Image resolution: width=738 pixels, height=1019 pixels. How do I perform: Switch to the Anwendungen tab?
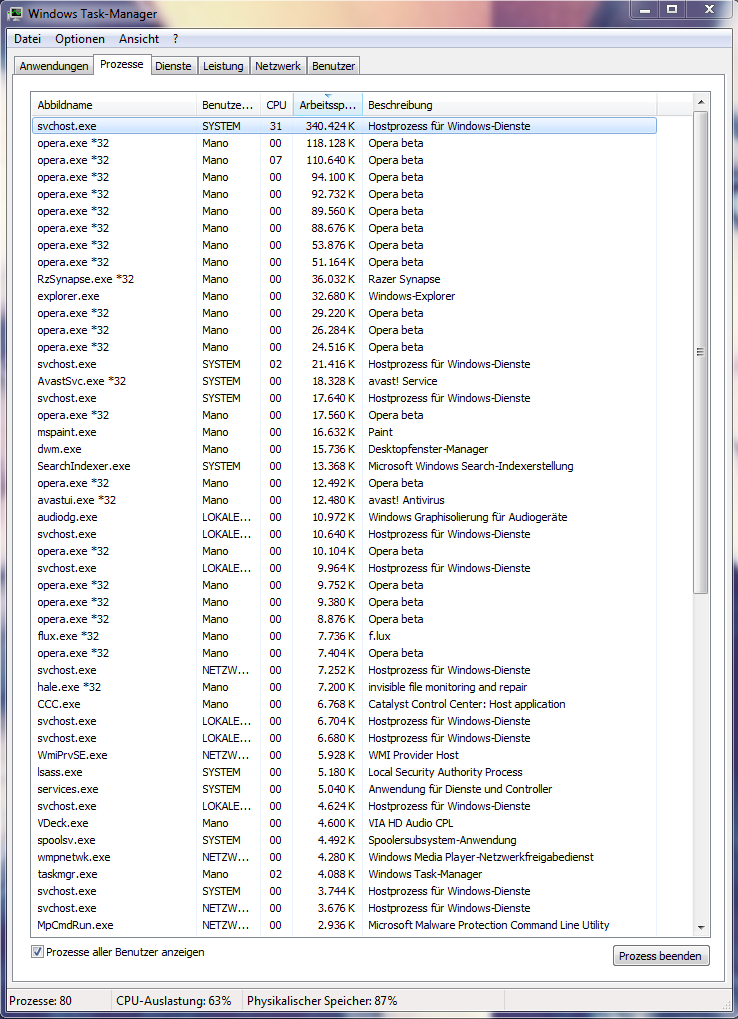(54, 66)
